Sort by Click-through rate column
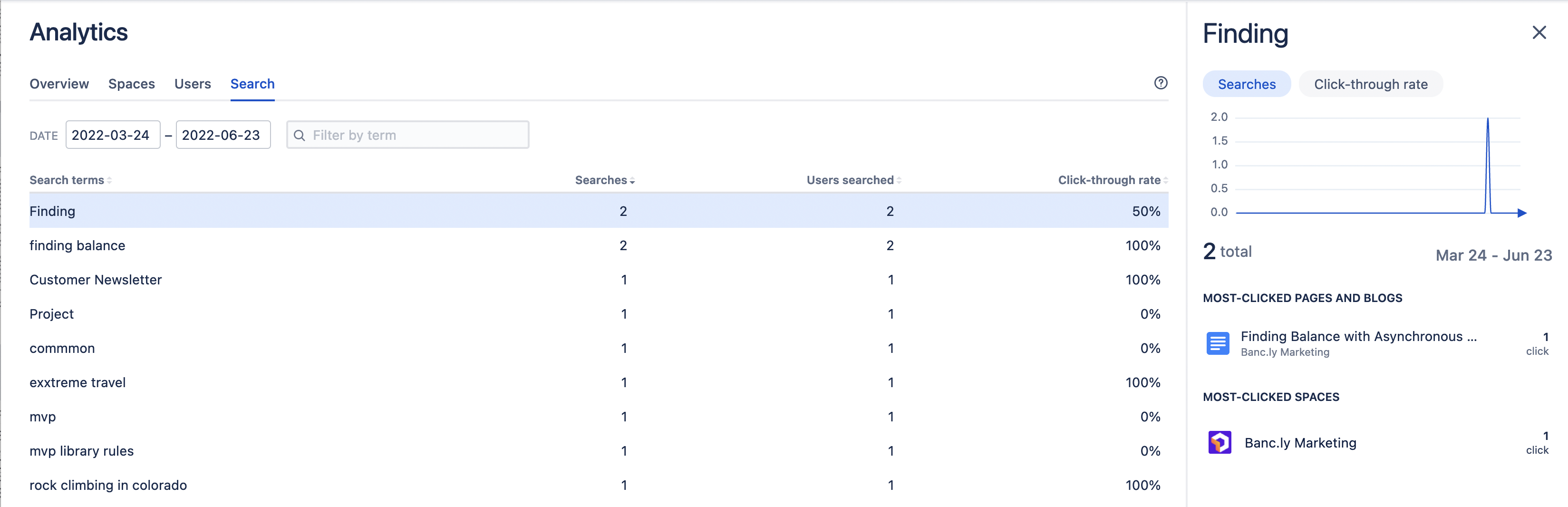The height and width of the screenshot is (507, 1568). click(x=1166, y=180)
